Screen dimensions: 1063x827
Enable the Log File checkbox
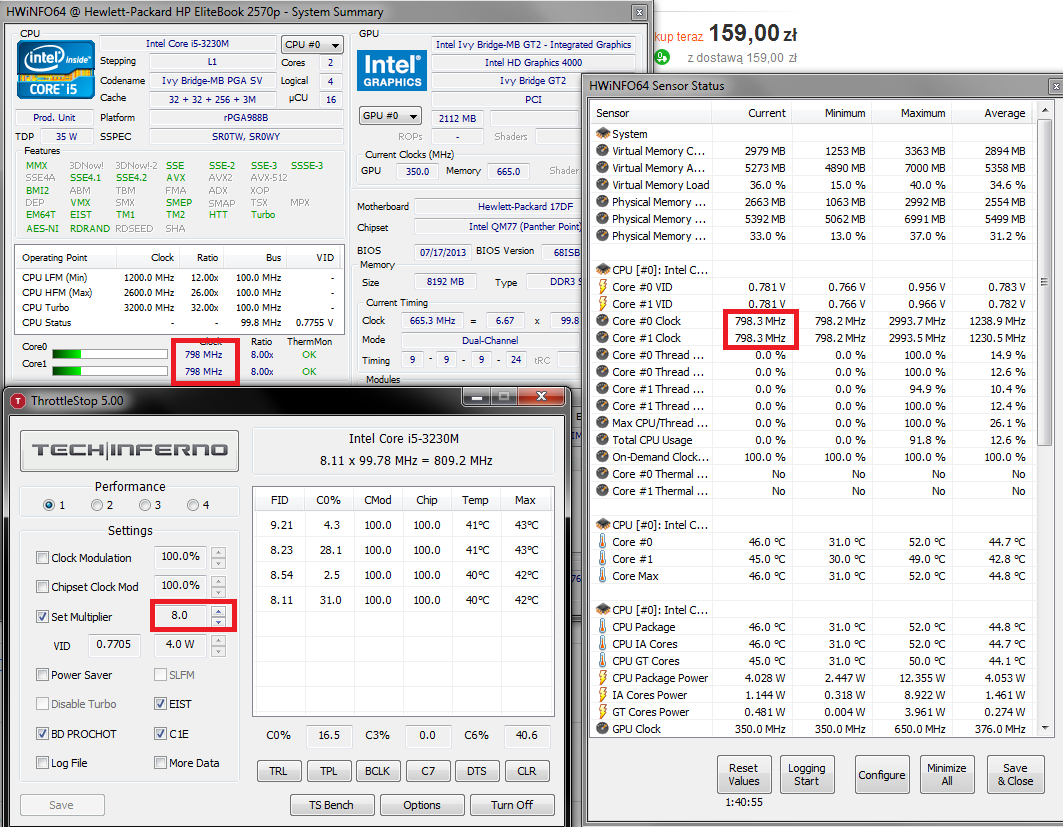point(43,763)
